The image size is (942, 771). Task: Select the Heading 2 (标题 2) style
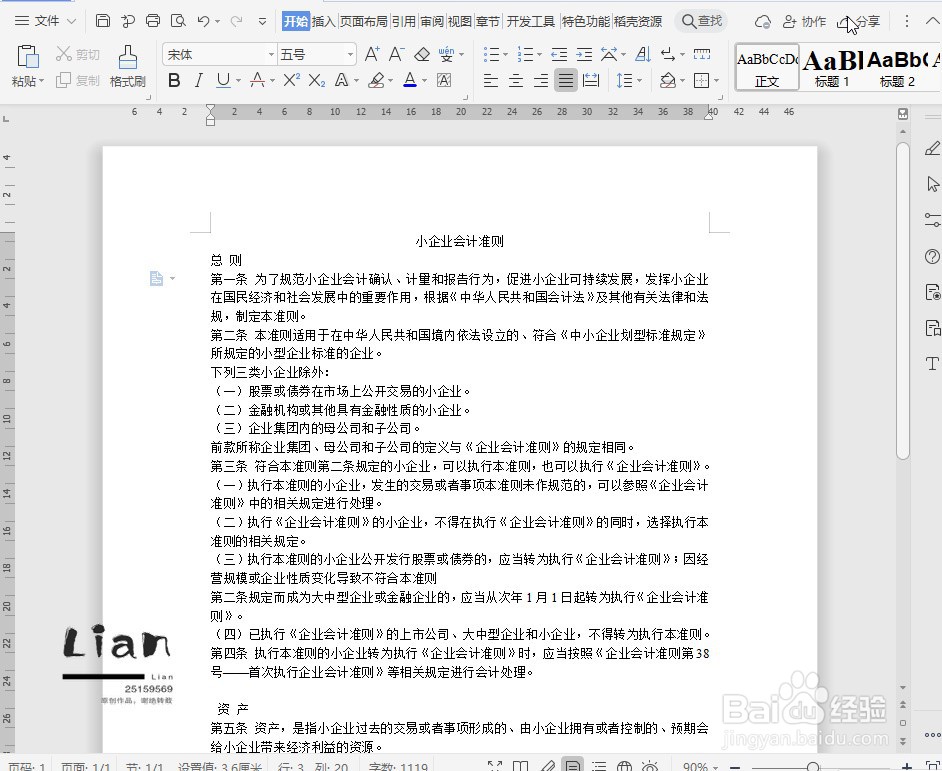[898, 68]
